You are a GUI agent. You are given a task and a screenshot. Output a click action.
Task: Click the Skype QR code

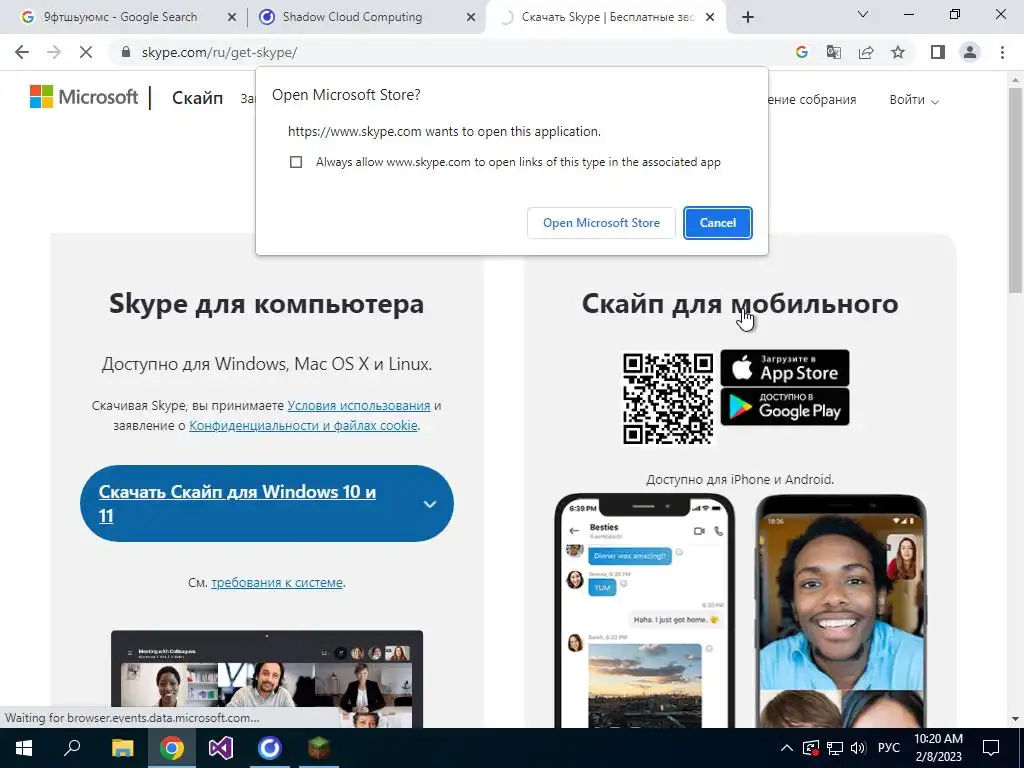[668, 399]
